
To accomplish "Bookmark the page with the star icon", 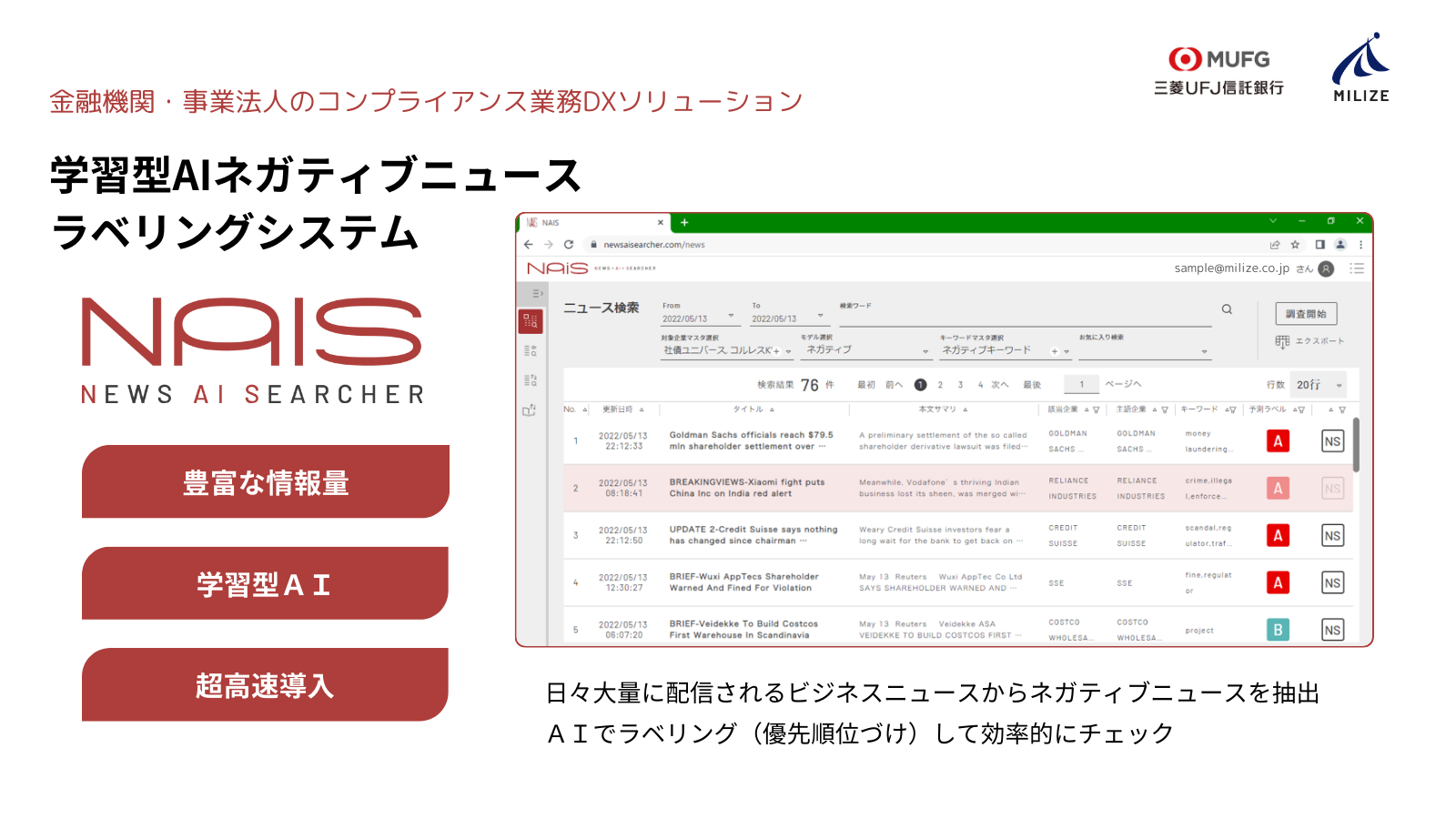I will (x=1295, y=245).
